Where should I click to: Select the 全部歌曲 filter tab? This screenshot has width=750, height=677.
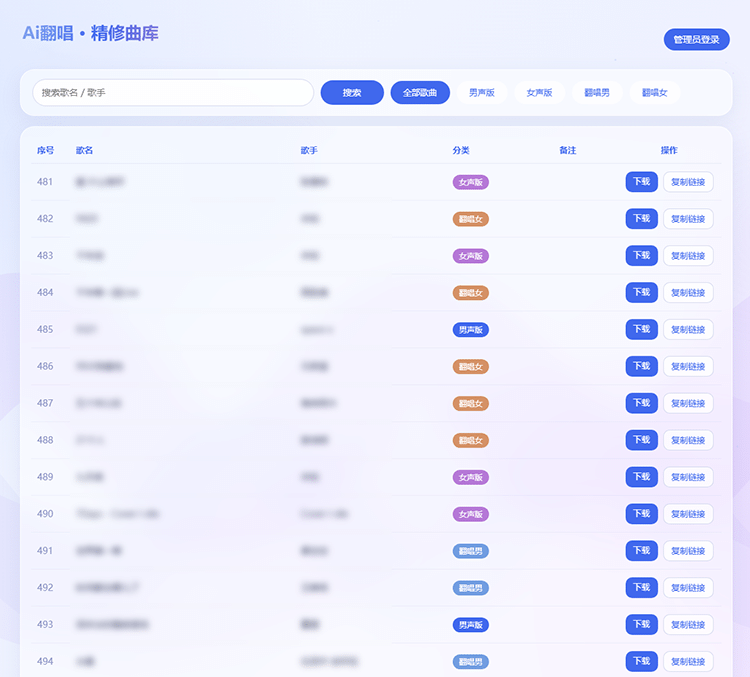[x=419, y=92]
